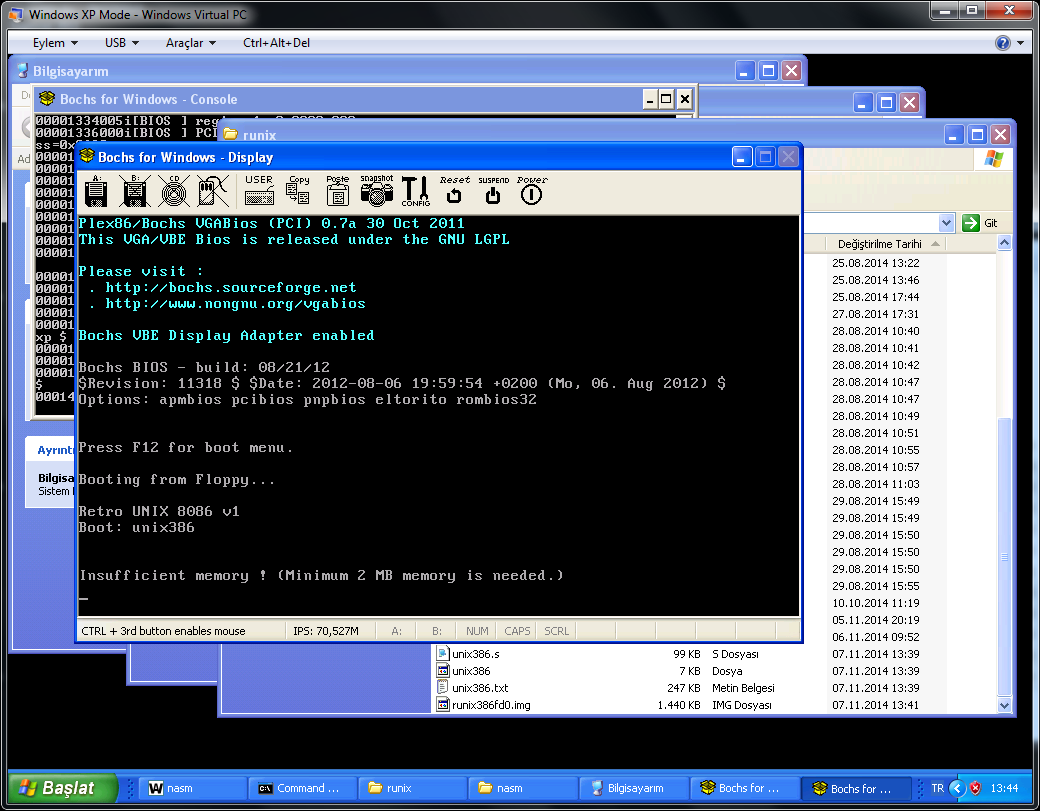Click the 06.11.2014 09:52 date entry
The image size is (1040, 811).
point(876,637)
